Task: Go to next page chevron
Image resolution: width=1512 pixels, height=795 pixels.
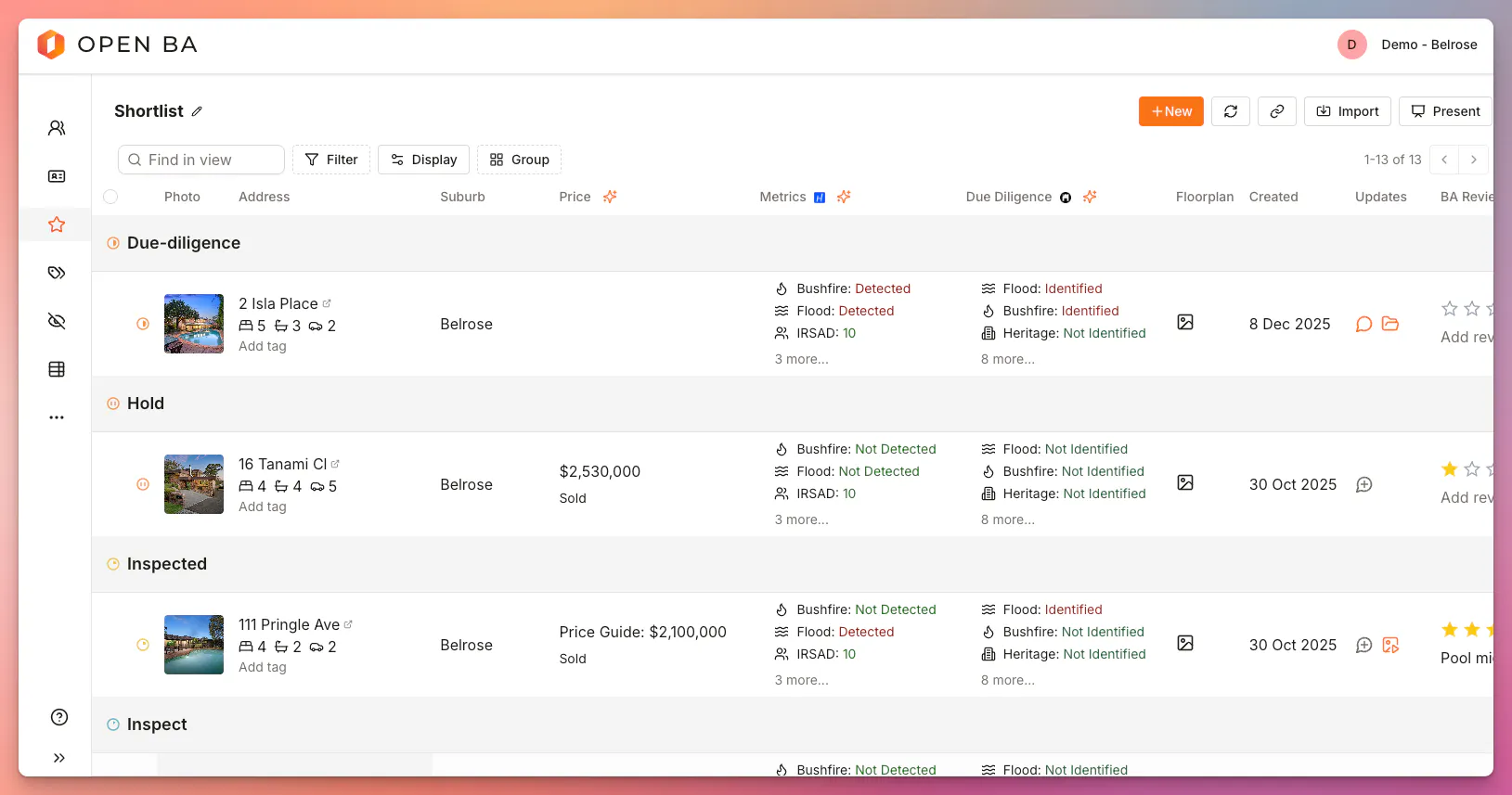Action: click(1474, 160)
